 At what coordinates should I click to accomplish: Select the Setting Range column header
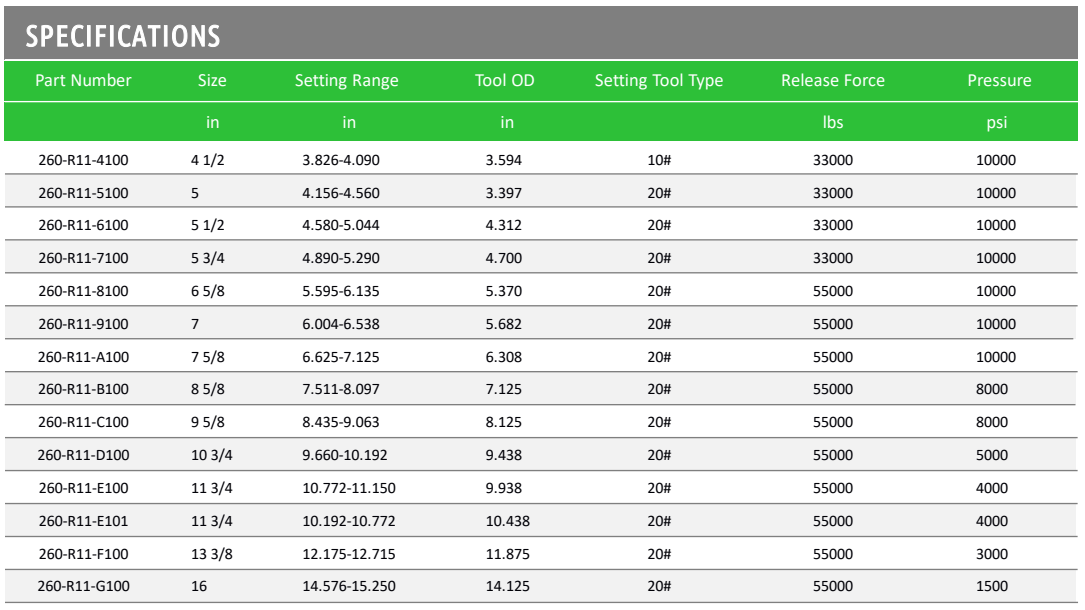pyautogui.click(x=347, y=81)
